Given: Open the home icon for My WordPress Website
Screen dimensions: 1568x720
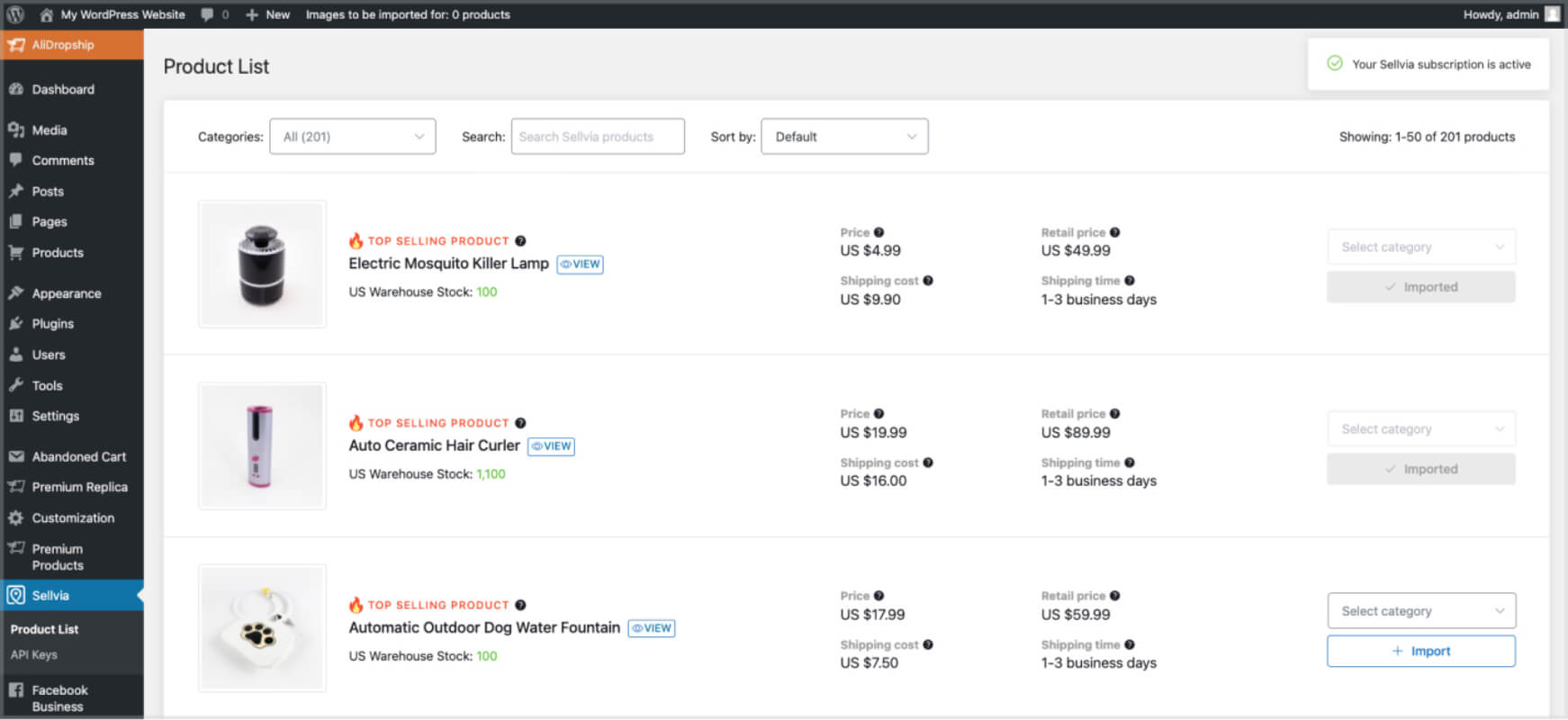Looking at the screenshot, I should pyautogui.click(x=47, y=14).
